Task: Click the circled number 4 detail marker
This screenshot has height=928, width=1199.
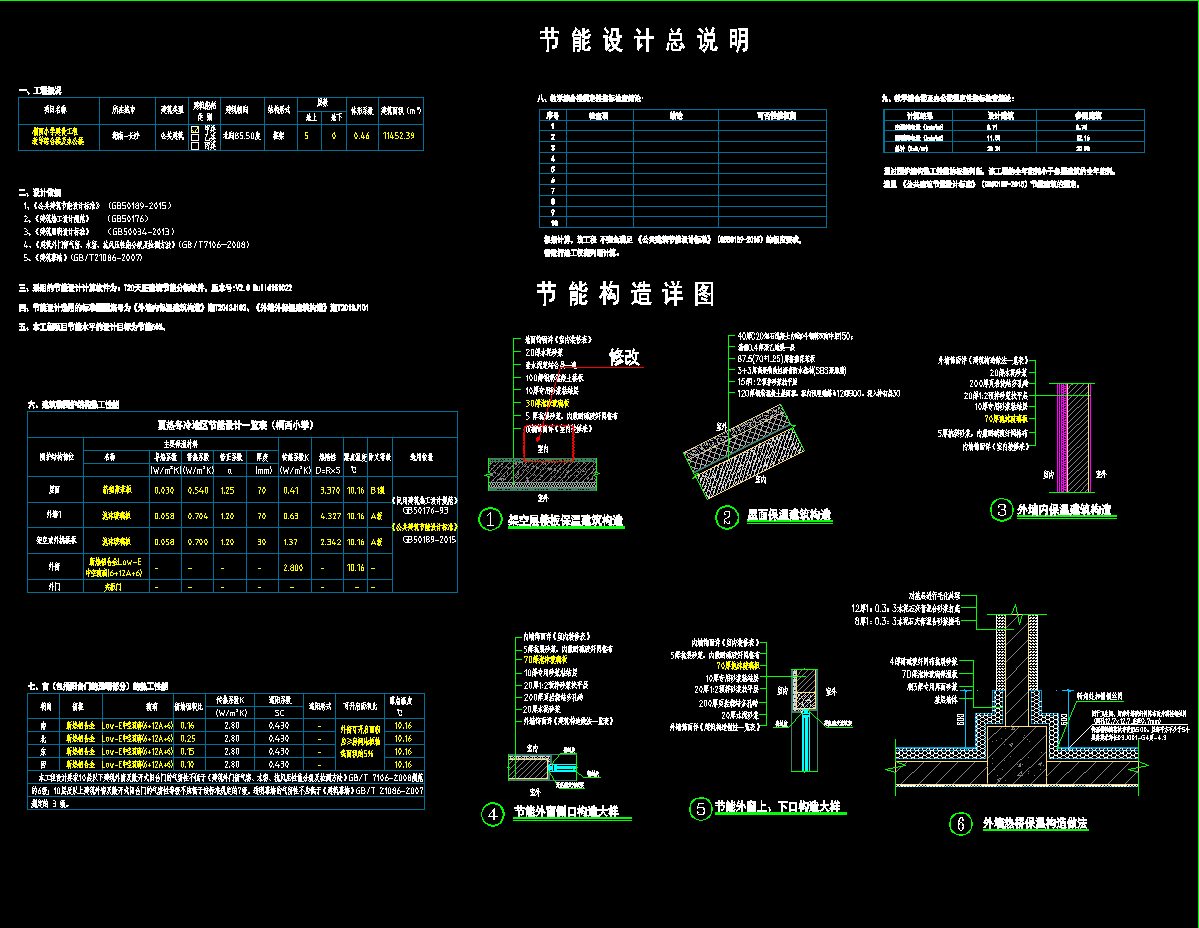Action: tap(492, 814)
